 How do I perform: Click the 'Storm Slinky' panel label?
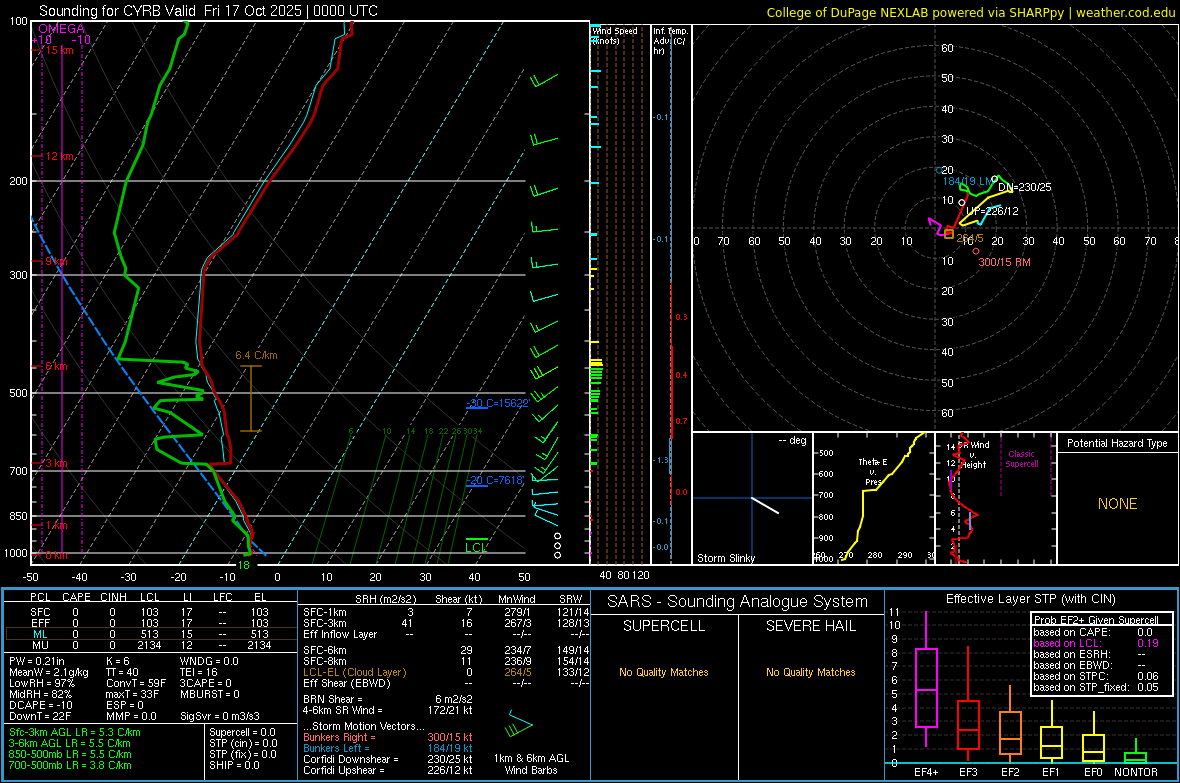click(725, 558)
